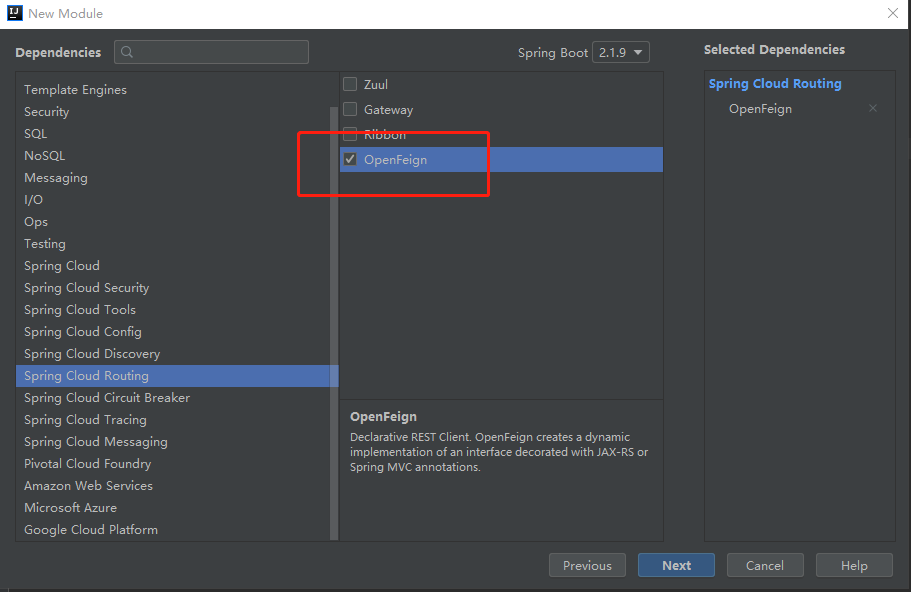Tick the Ribbon checkbox
The image size is (911, 592).
coord(350,134)
